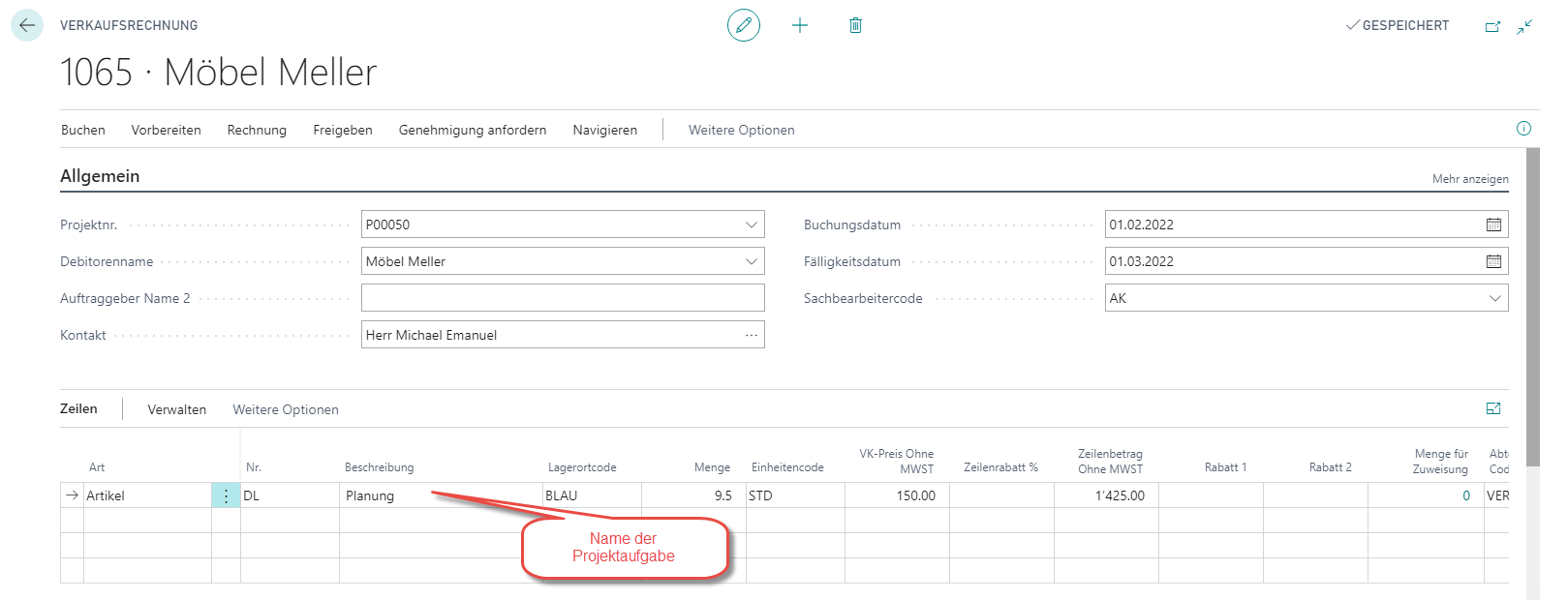
Task: Click the Einheitencode column header
Action: pyautogui.click(x=787, y=467)
